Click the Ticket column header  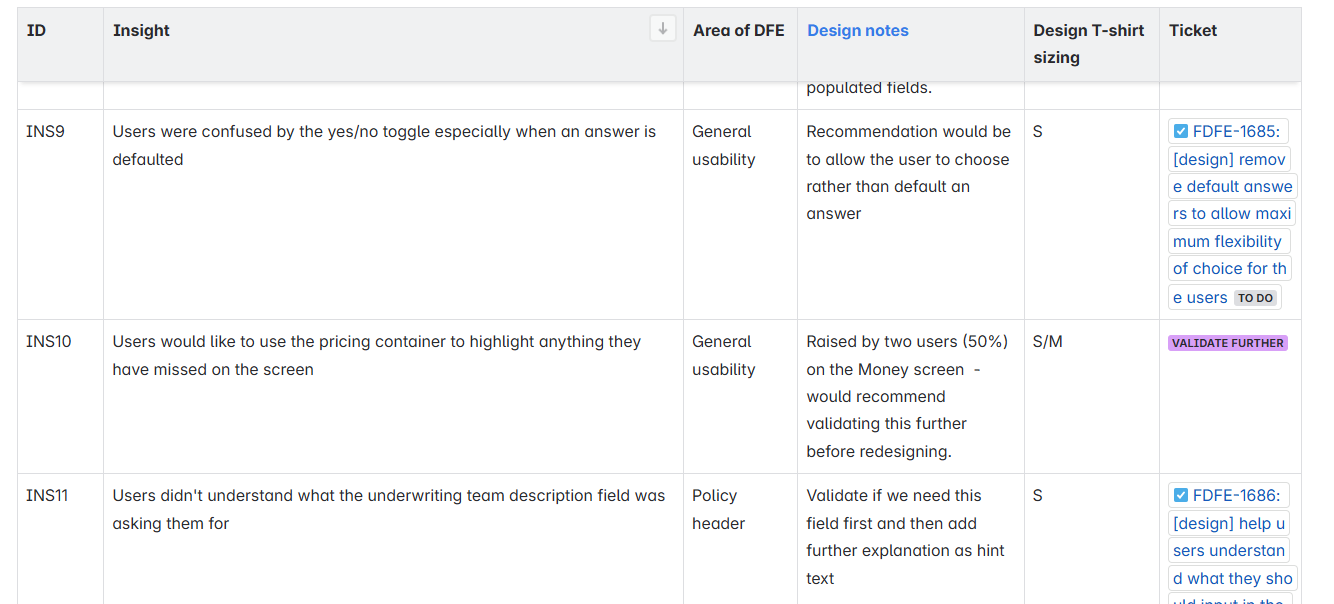coord(1192,31)
